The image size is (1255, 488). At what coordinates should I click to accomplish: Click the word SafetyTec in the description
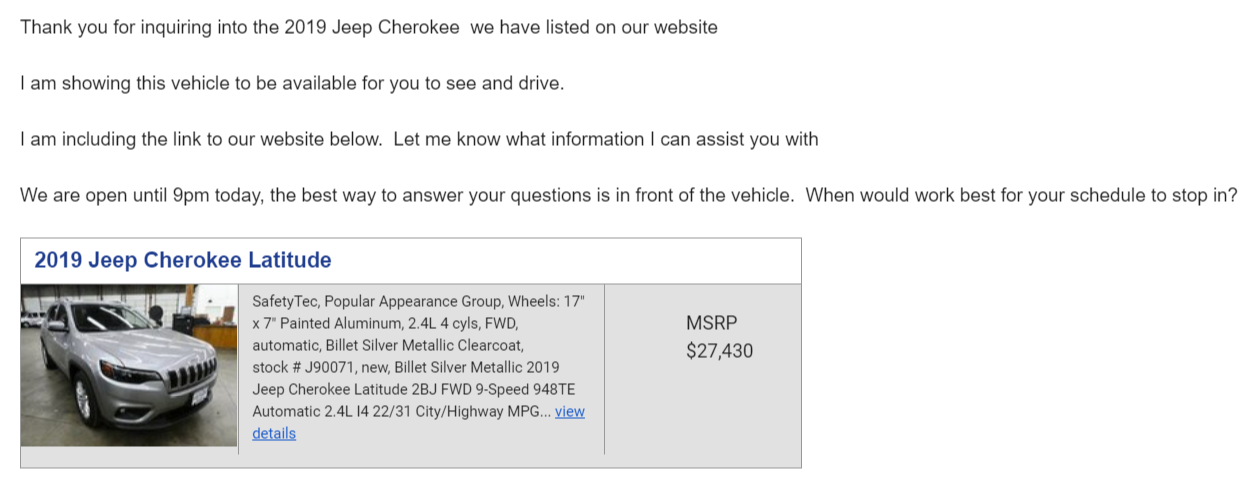285,300
